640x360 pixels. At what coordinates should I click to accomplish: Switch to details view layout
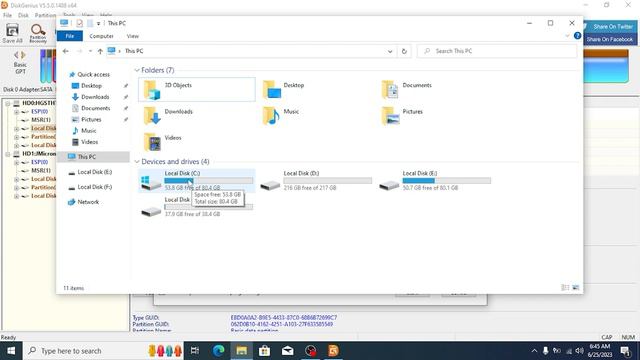[x=565, y=288]
